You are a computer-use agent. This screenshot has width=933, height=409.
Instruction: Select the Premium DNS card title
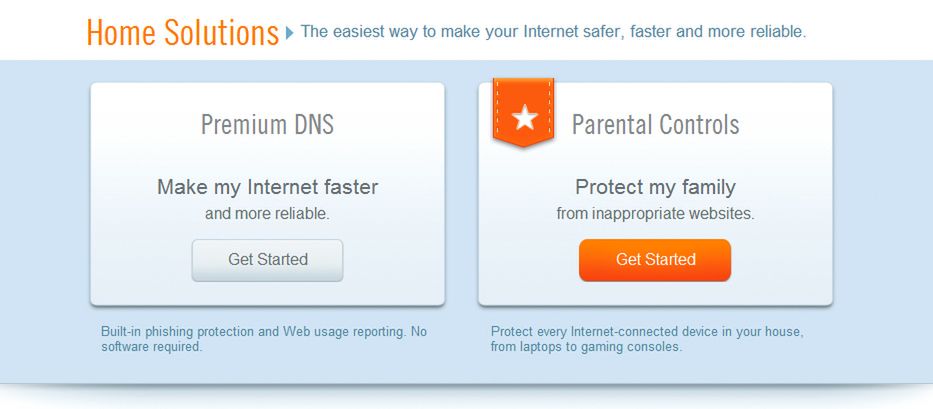click(x=267, y=125)
